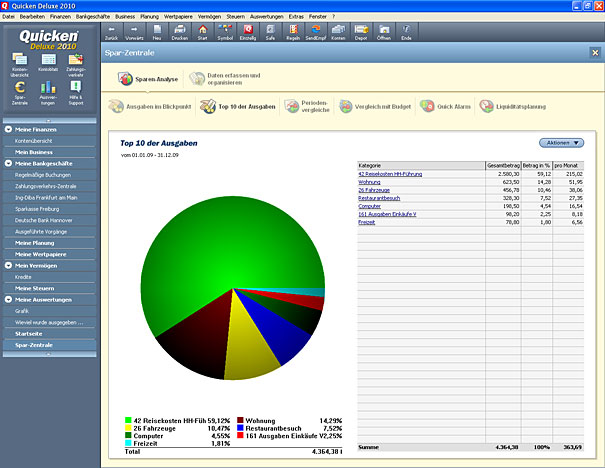Go to Start via home toolbar icon
Image resolution: width=605 pixels, height=468 pixels.
coord(202,28)
